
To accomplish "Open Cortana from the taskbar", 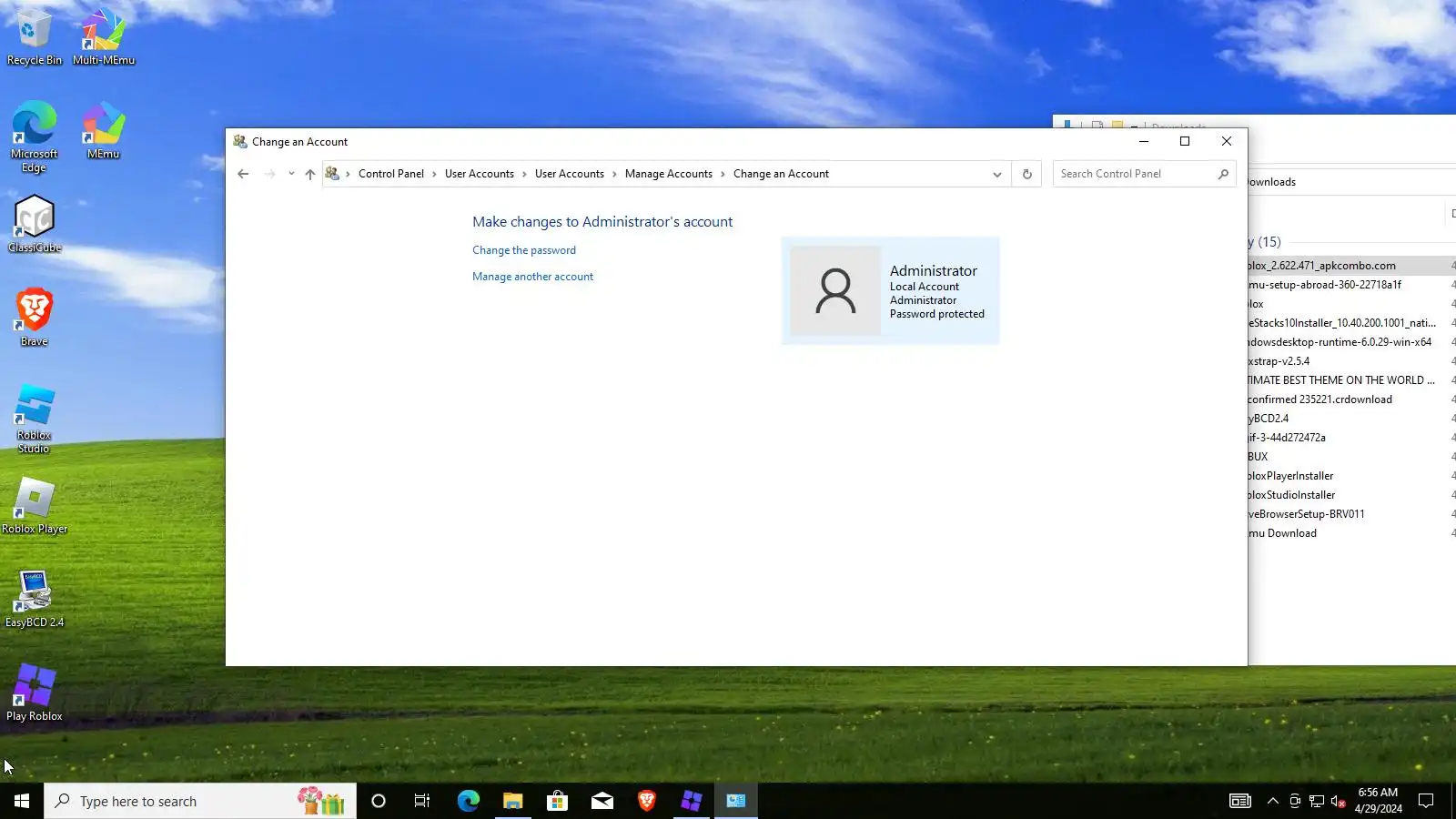I will click(x=379, y=801).
